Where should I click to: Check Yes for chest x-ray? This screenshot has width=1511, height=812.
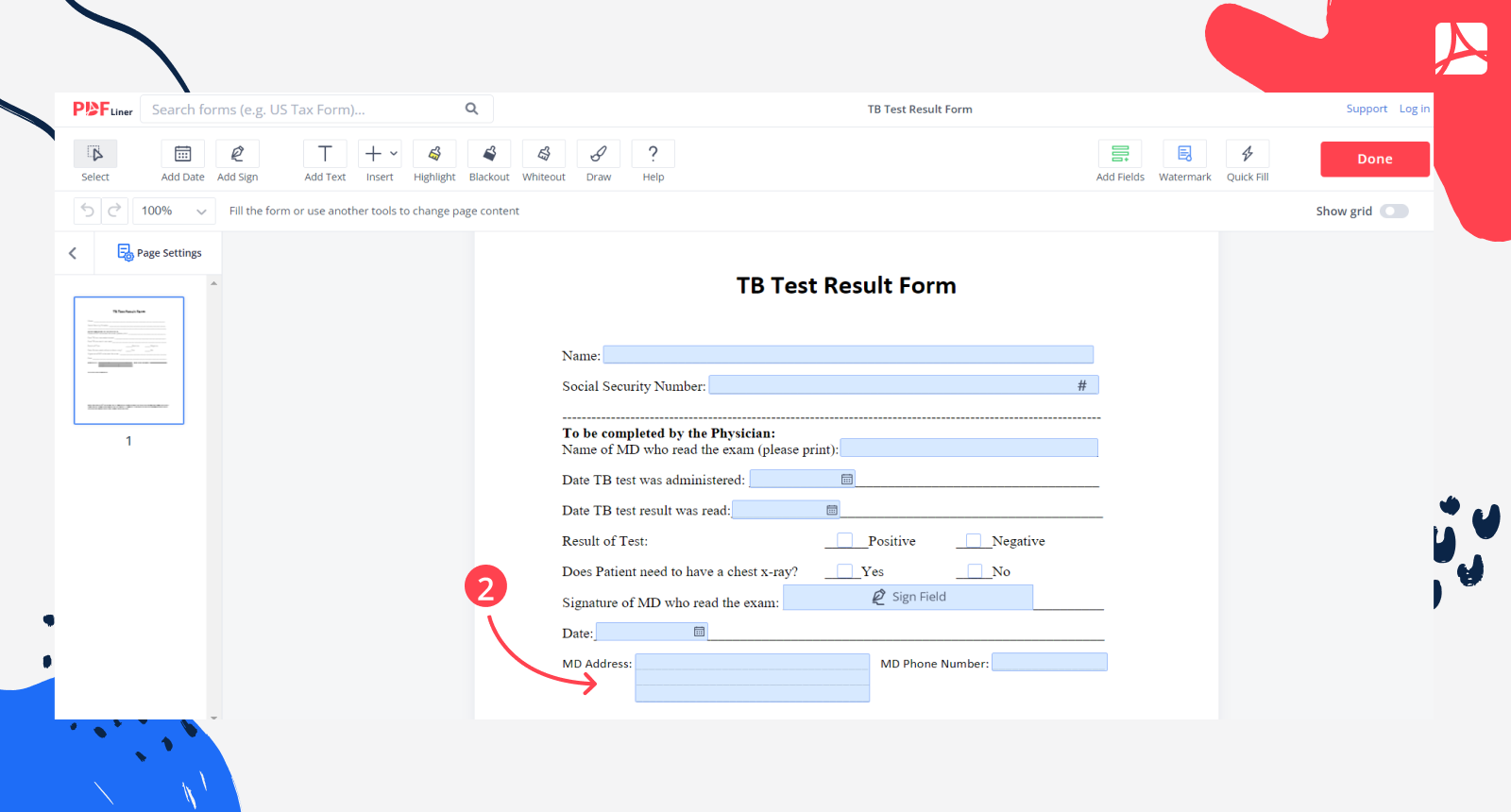tap(845, 570)
